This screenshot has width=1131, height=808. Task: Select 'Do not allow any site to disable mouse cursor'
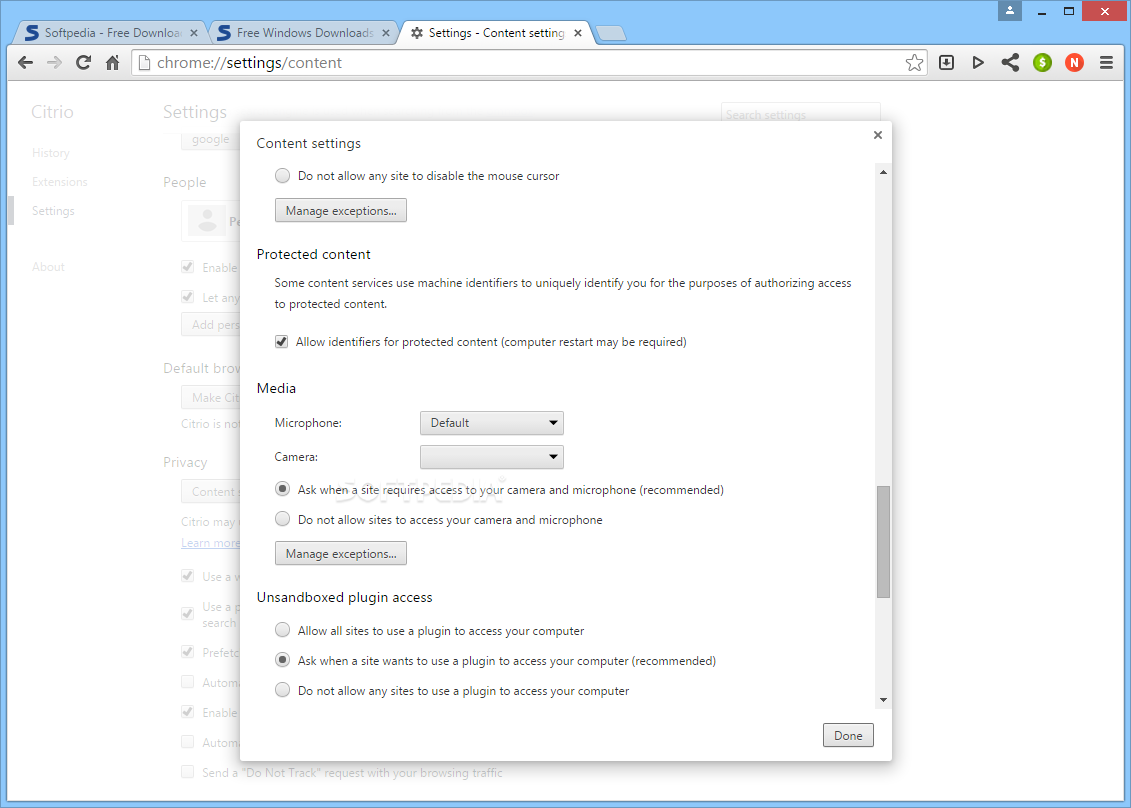(x=283, y=175)
